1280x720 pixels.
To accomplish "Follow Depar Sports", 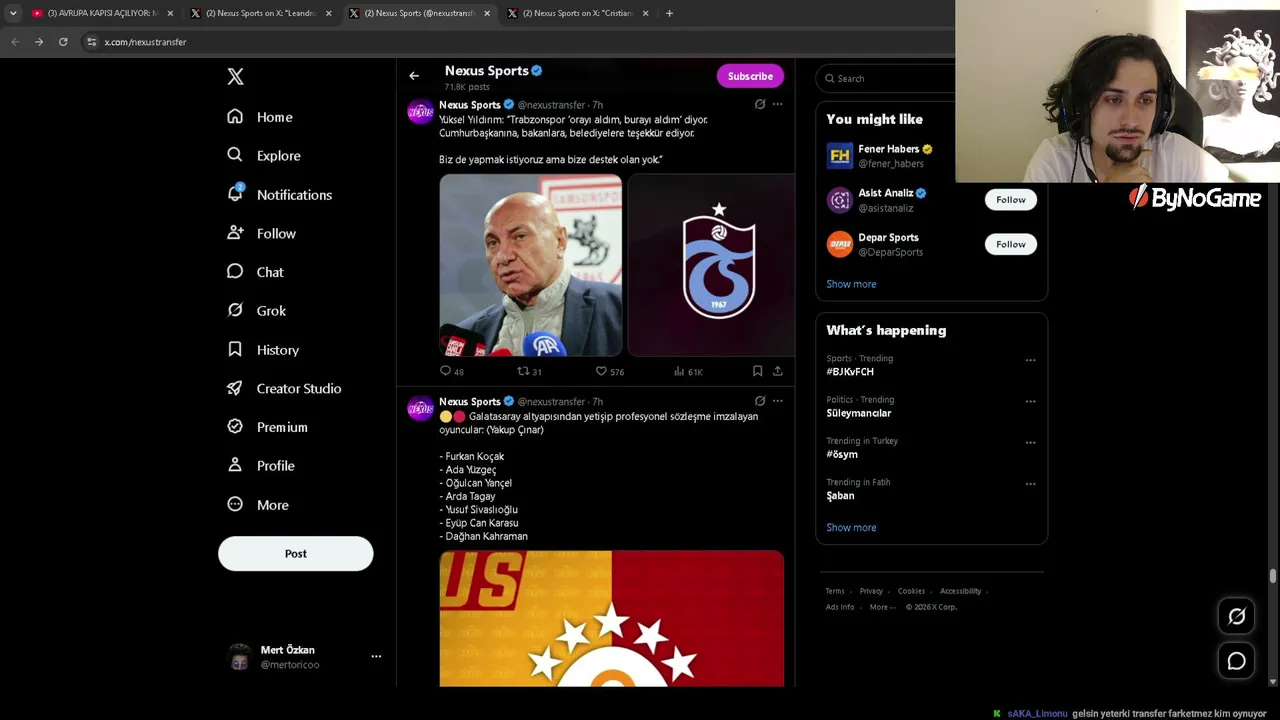I will [1010, 244].
